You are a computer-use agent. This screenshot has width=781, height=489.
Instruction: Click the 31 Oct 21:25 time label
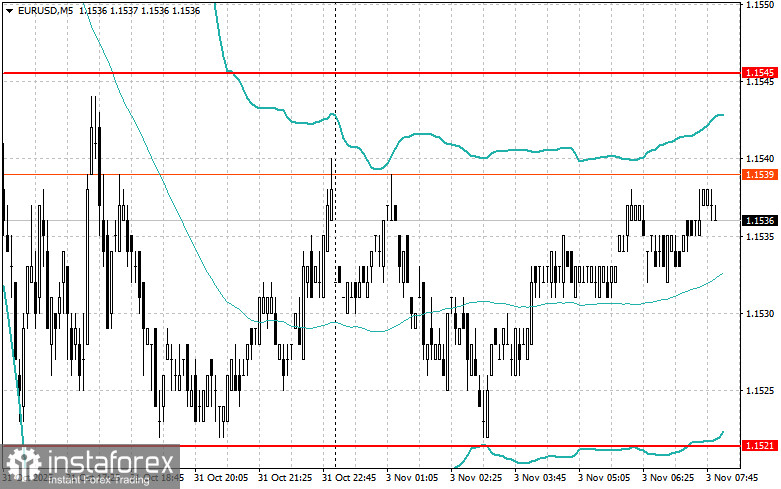(x=285, y=478)
